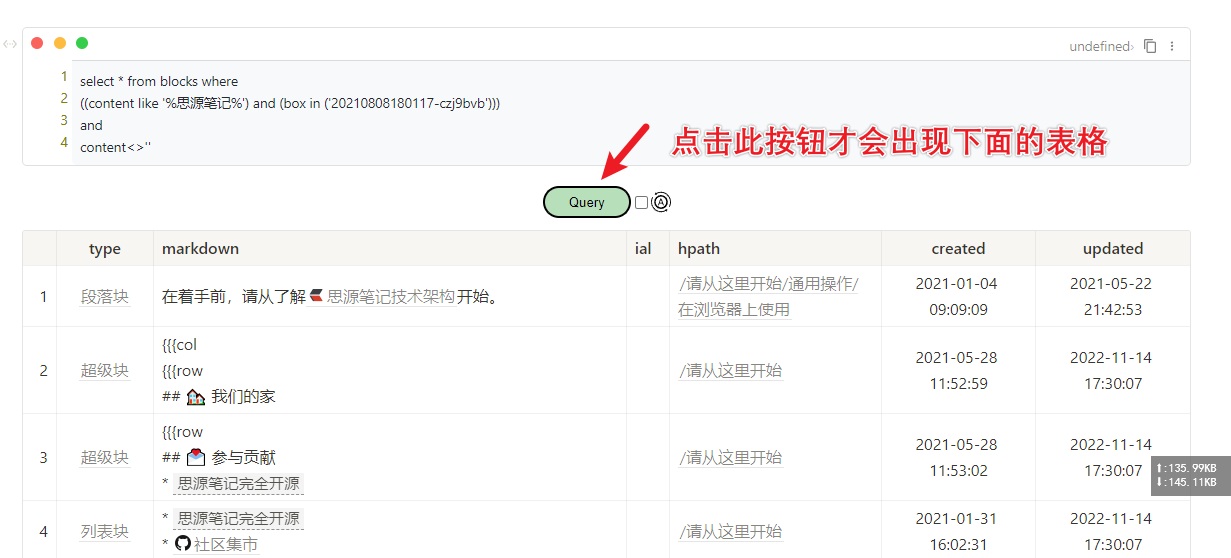Click the yellow window dot in code block
This screenshot has height=558, width=1231.
(x=60, y=43)
